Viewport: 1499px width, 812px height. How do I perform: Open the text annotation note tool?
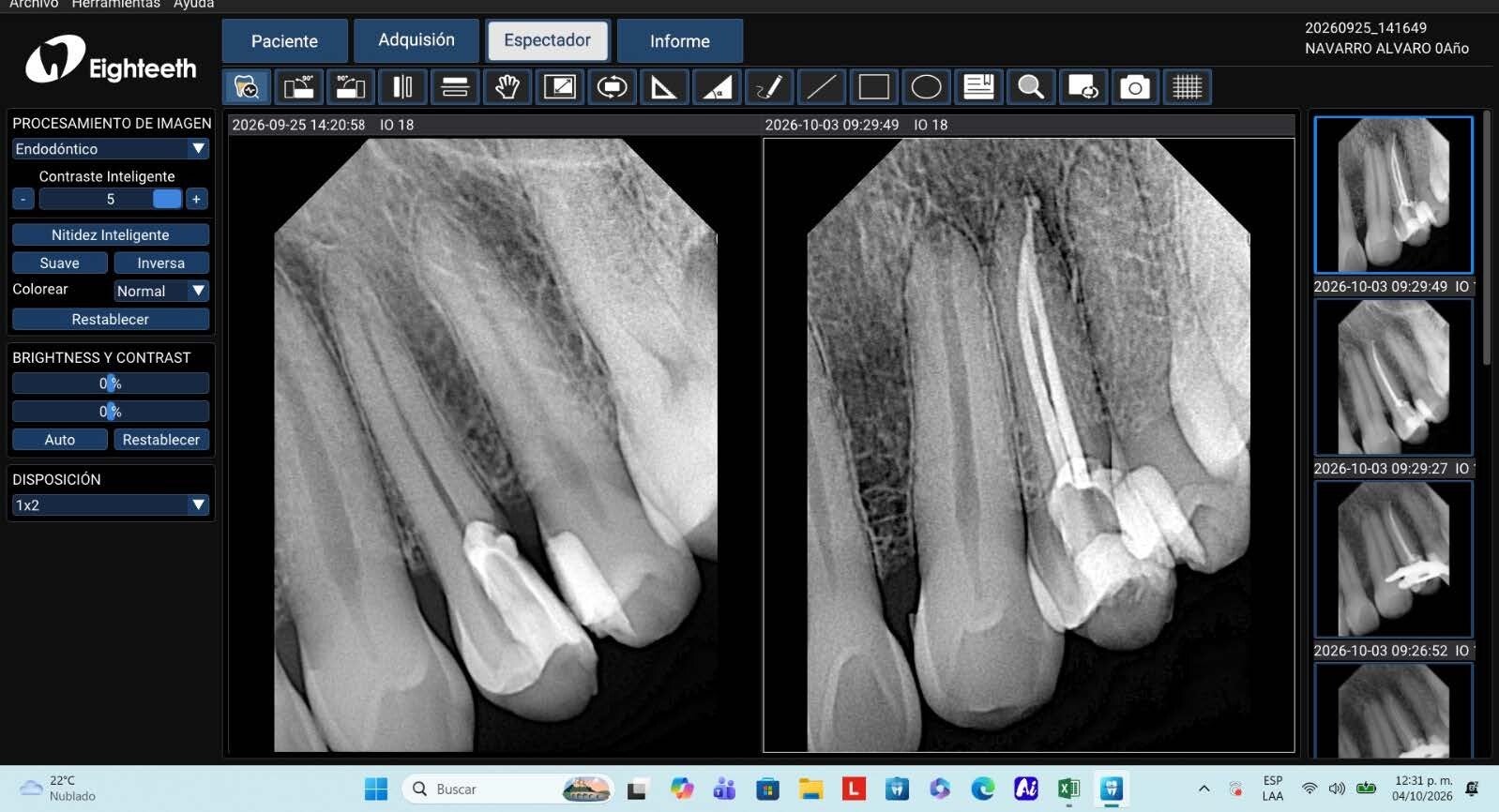pyautogui.click(x=978, y=87)
